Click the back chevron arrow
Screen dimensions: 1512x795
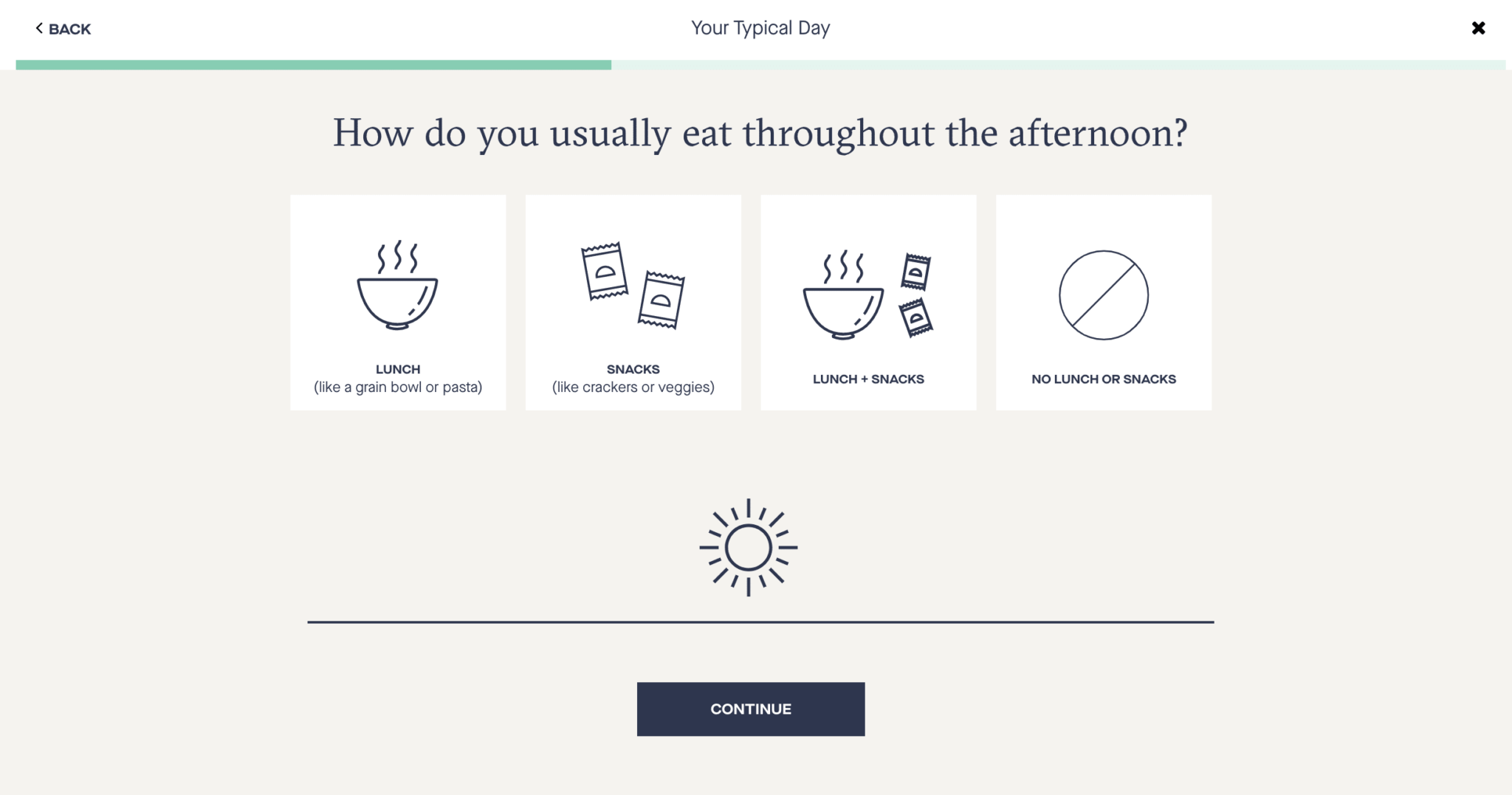coord(39,28)
